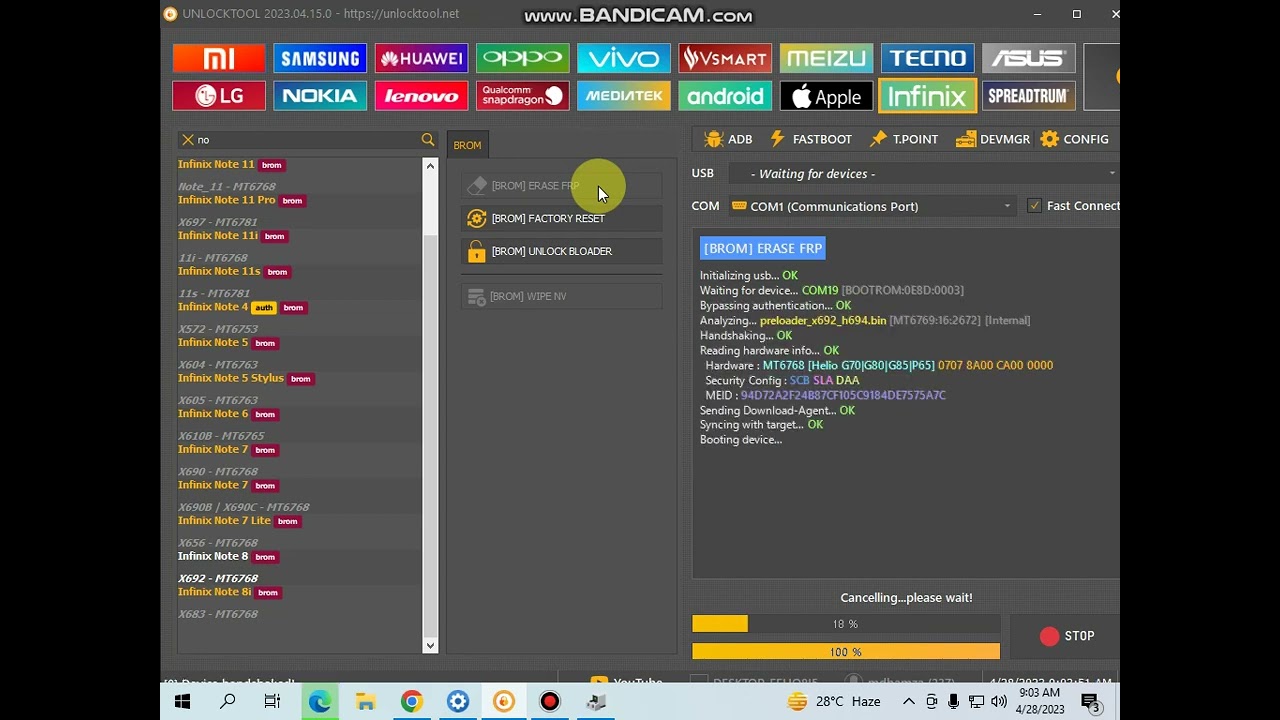The width and height of the screenshot is (1280, 720).
Task: Click the [BROM] WIPE NV button
Action: tap(561, 296)
